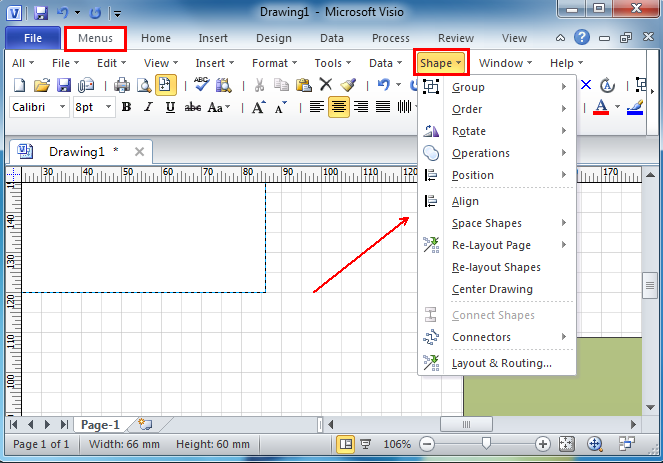Click the Format Painter brush icon

(x=348, y=85)
